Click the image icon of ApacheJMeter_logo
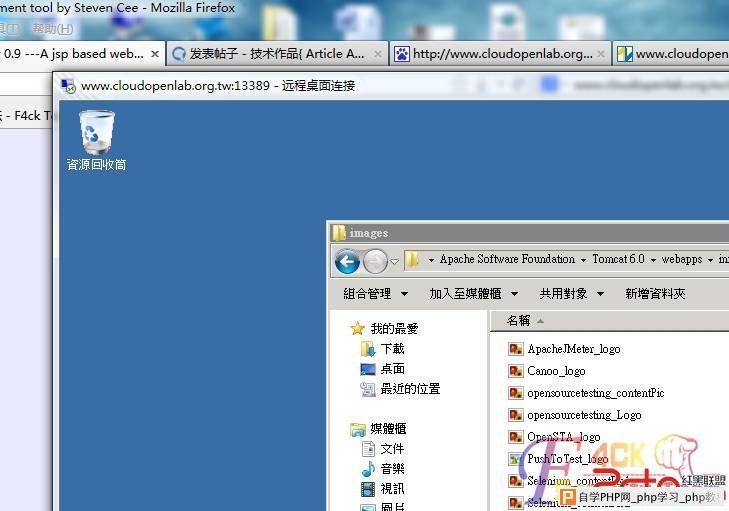The width and height of the screenshot is (729, 511). [516, 349]
